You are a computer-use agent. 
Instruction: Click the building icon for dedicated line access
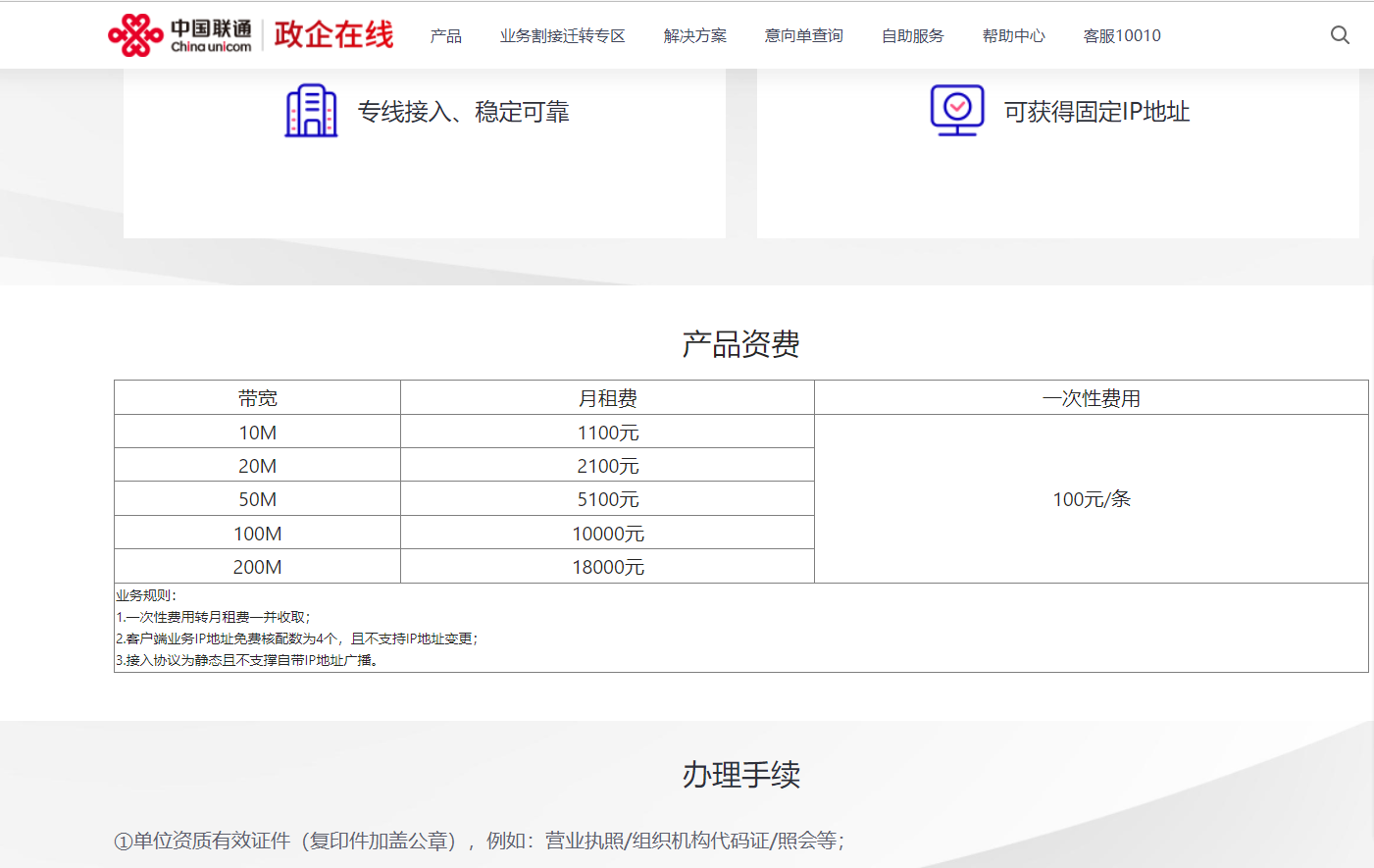point(311,111)
